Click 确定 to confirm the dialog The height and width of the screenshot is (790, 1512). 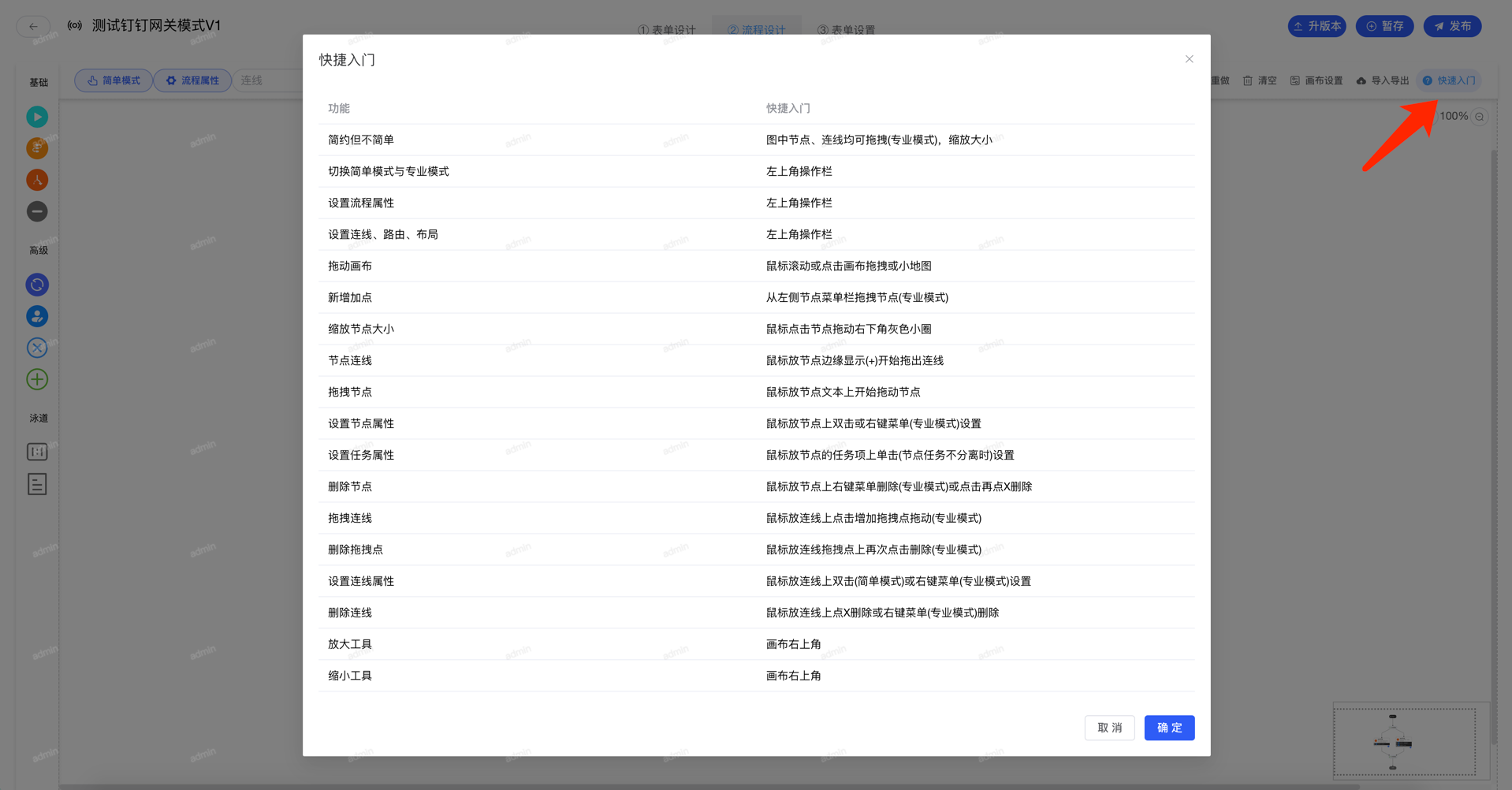pyautogui.click(x=1169, y=728)
